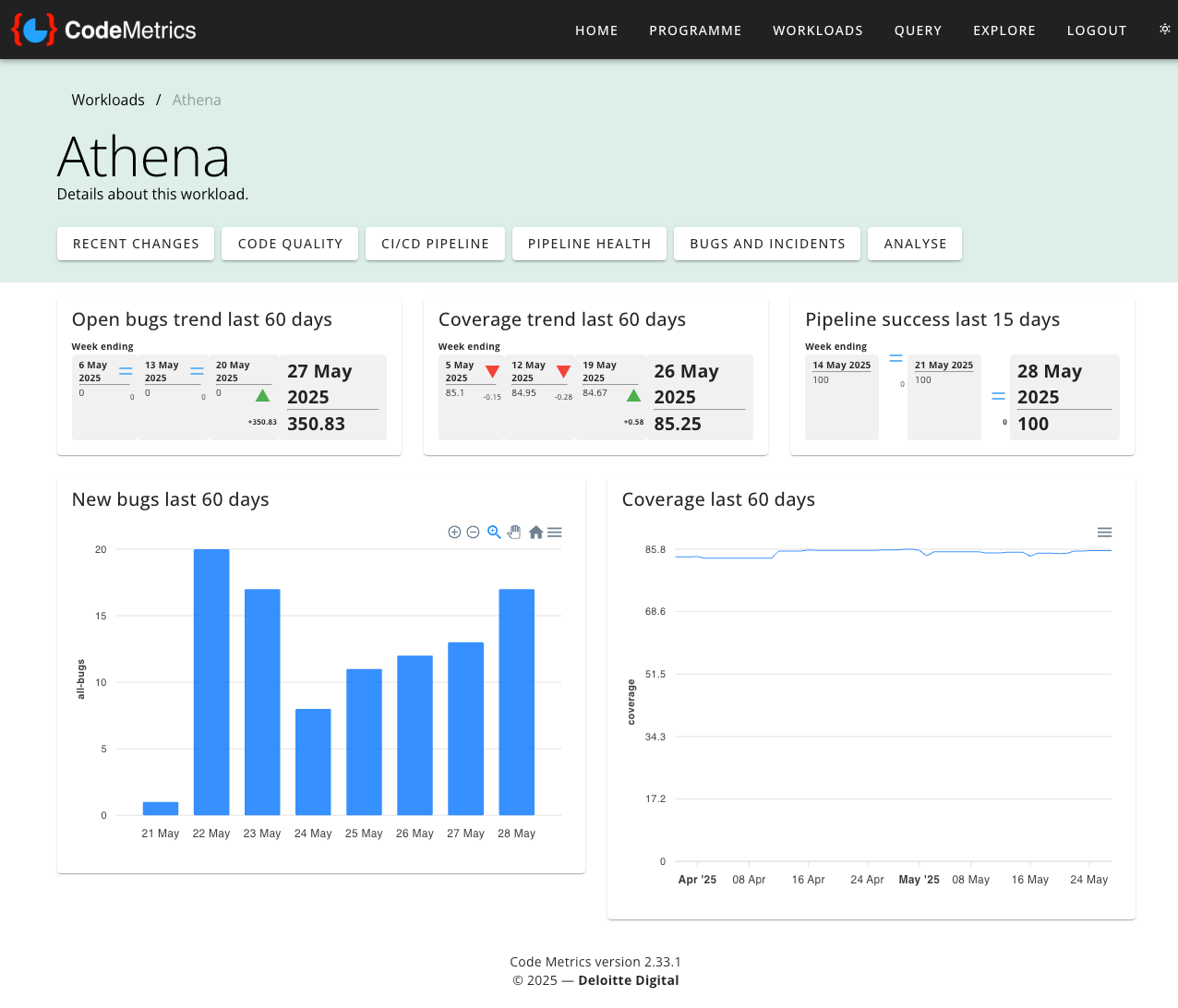The width and height of the screenshot is (1178, 1008).
Task: Click equals icon beside 28 May 2025 pipeline
Action: click(998, 396)
